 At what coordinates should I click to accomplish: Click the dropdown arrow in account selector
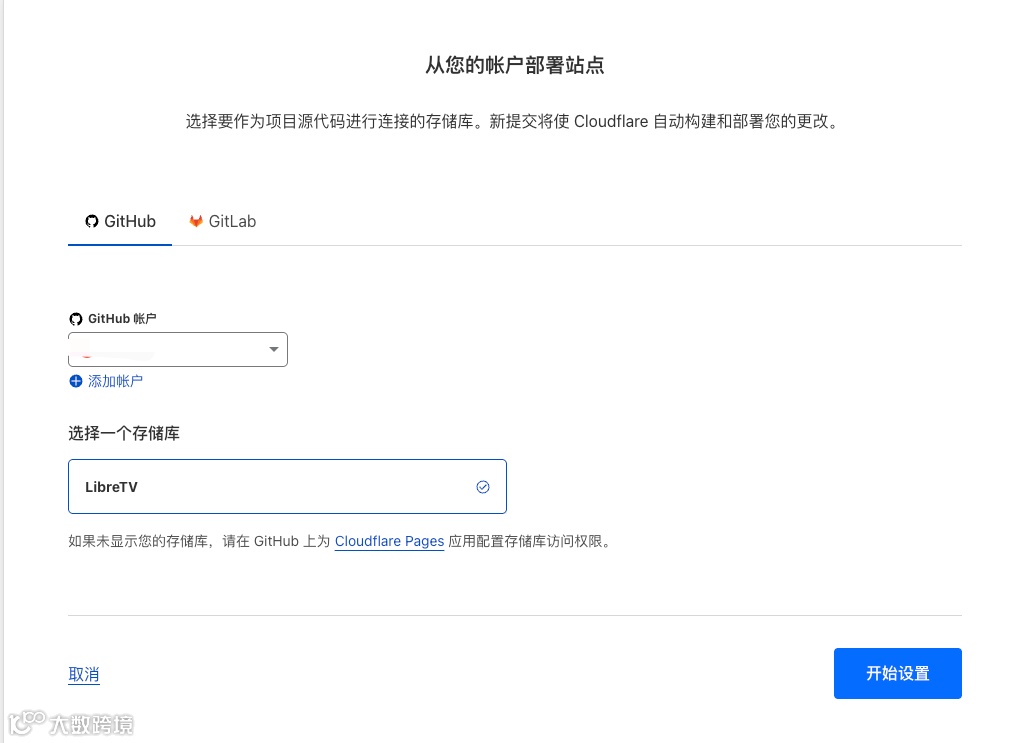coord(274,349)
